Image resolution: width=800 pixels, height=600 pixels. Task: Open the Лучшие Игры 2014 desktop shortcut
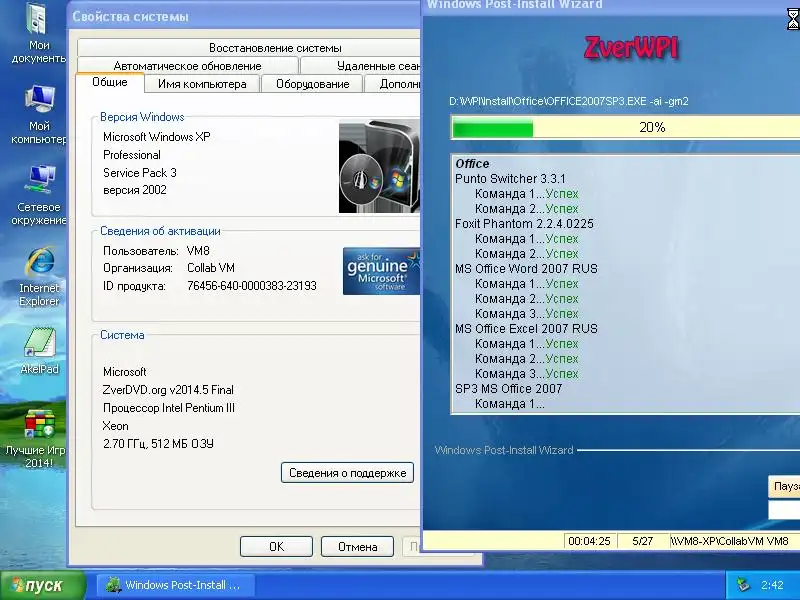coord(37,439)
